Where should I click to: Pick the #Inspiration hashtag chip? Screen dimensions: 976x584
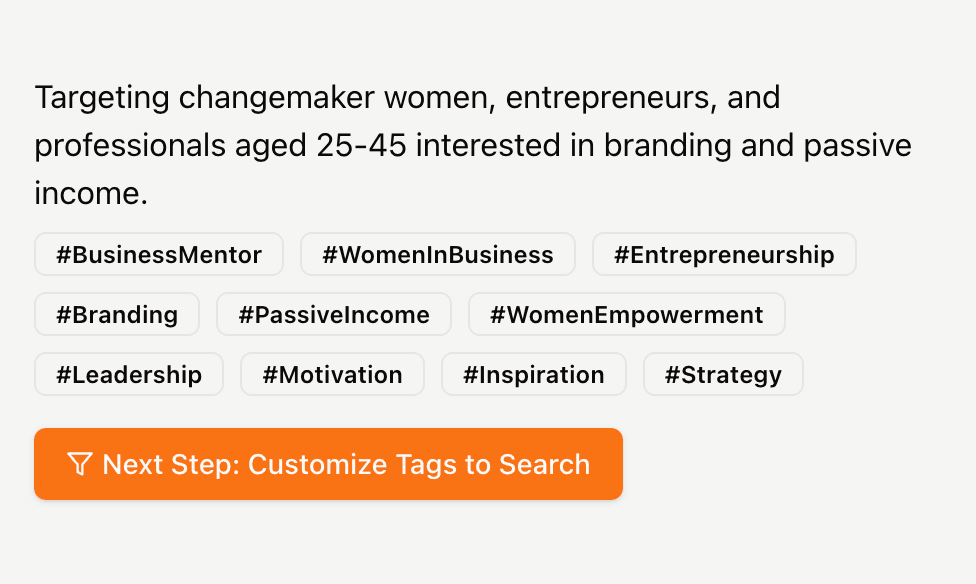pos(533,374)
